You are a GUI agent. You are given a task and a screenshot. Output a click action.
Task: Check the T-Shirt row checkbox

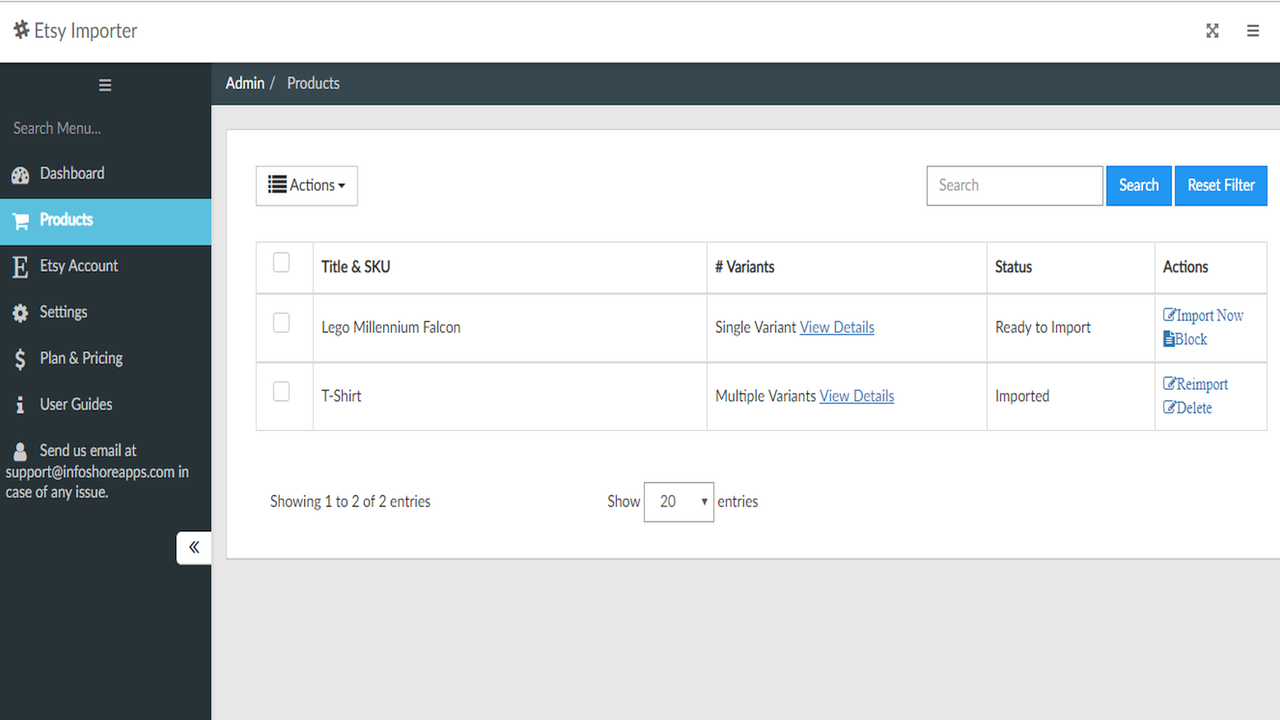point(281,391)
